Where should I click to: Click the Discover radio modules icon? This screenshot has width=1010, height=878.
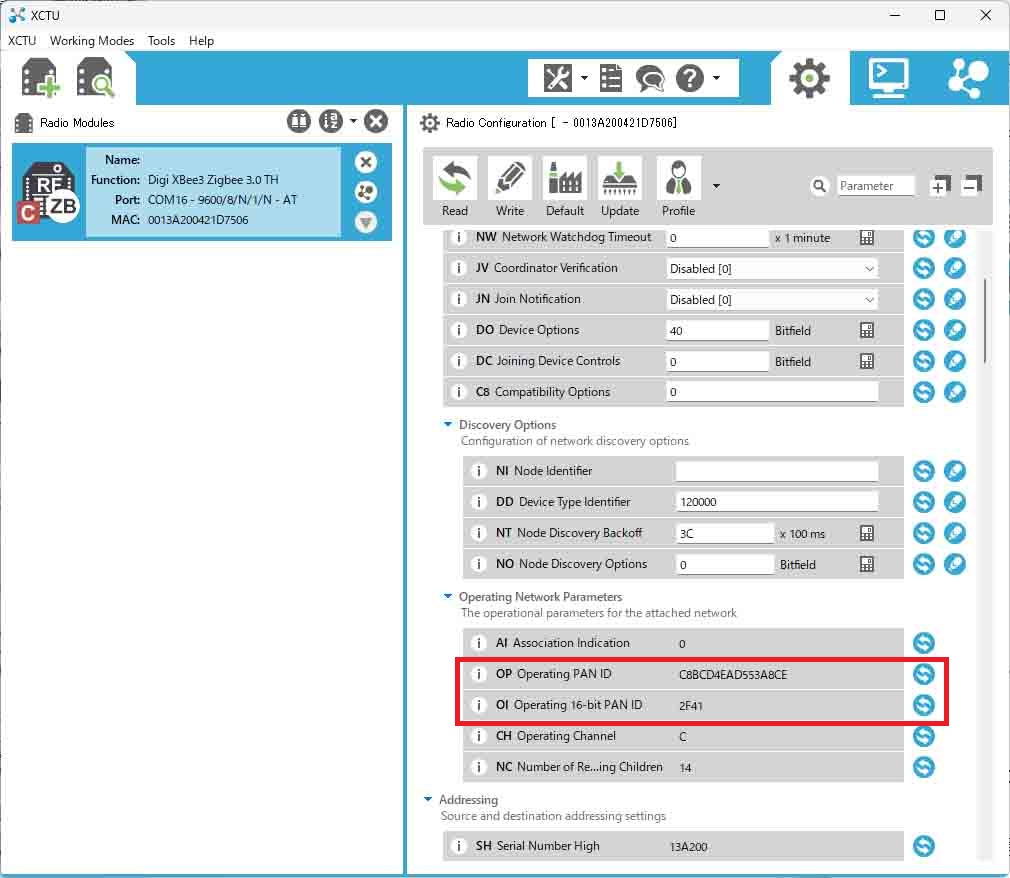pos(96,78)
